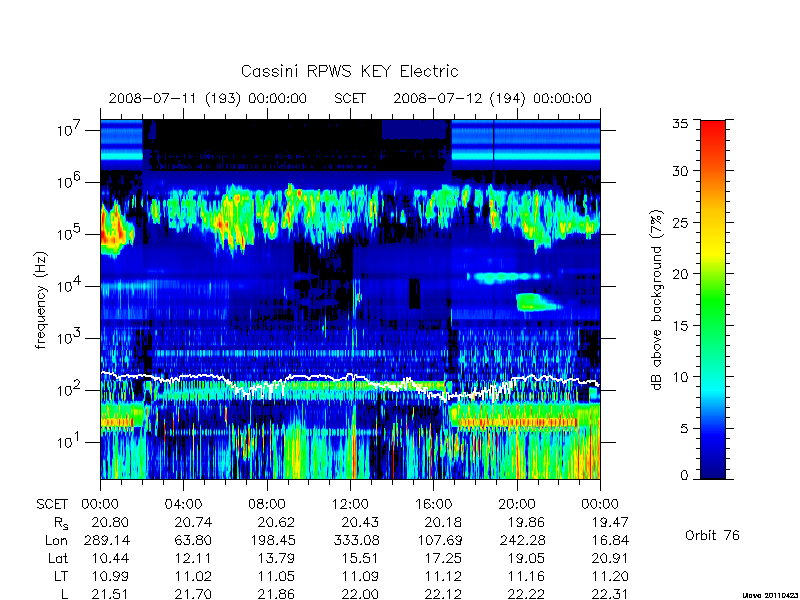Click the LT row label
800x600 pixels.
(x=61, y=577)
